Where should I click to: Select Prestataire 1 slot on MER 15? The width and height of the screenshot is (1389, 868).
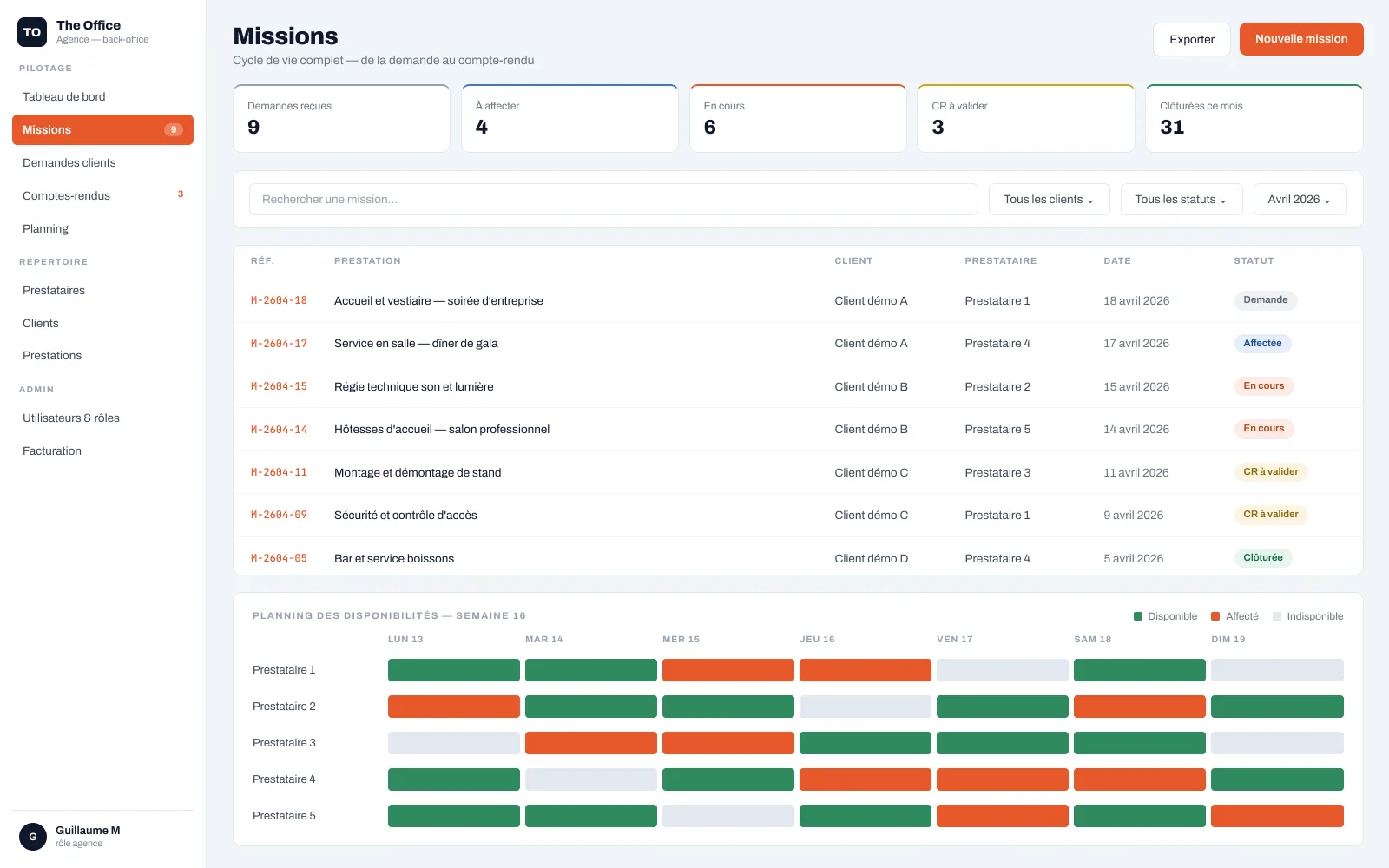(x=727, y=670)
